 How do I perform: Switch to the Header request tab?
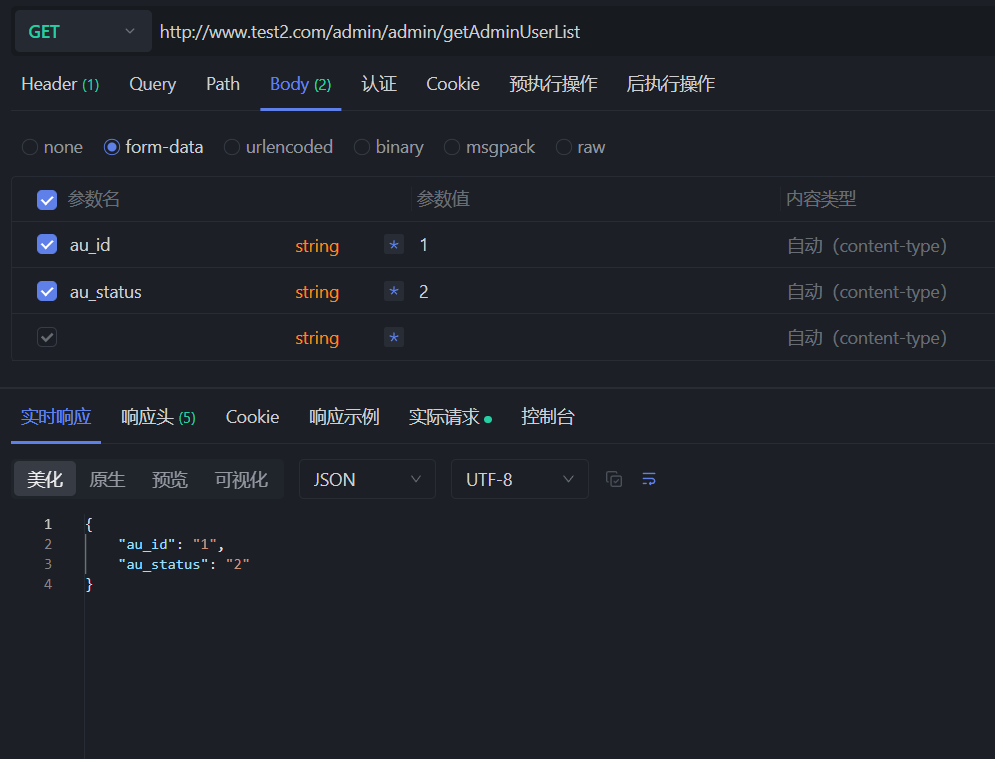(x=60, y=84)
